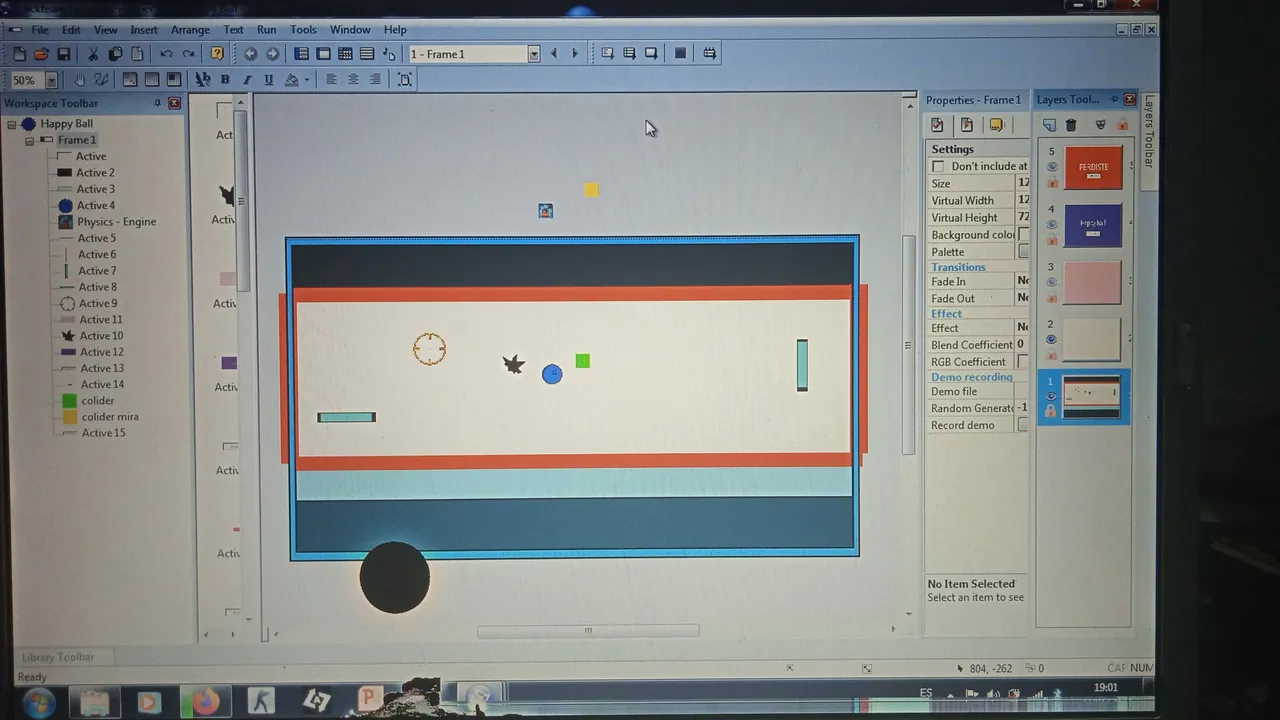This screenshot has width=1280, height=720.
Task: Open the yellow Help question-mark icon
Action: (x=217, y=54)
